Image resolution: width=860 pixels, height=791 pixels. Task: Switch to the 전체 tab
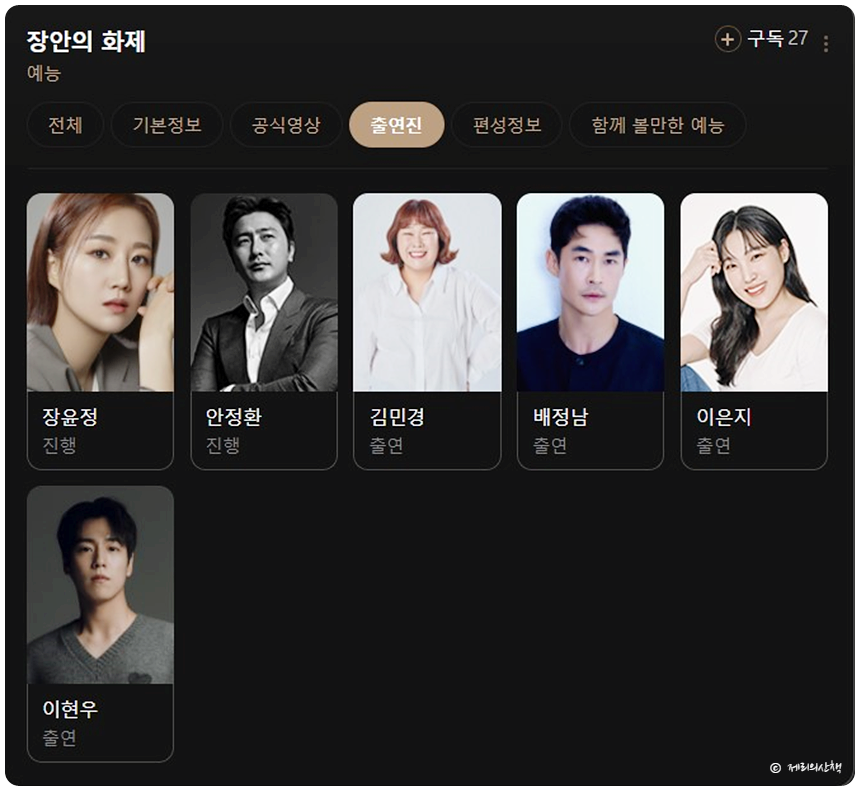coord(65,125)
